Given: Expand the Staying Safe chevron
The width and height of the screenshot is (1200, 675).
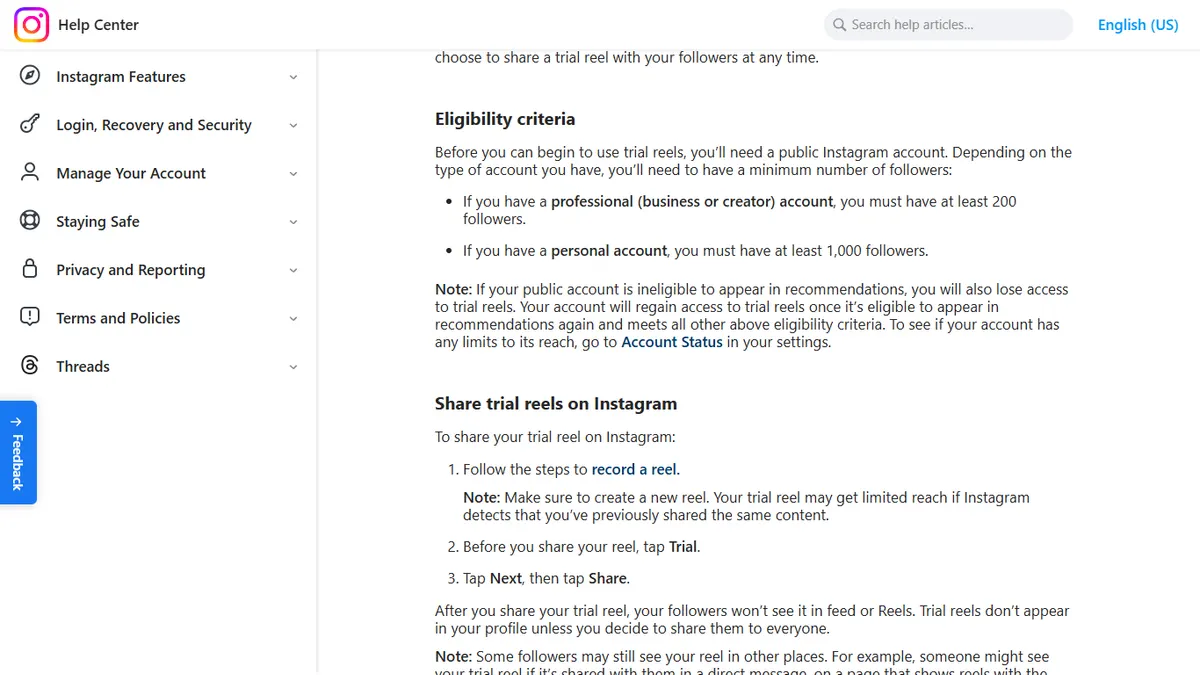Looking at the screenshot, I should [293, 222].
